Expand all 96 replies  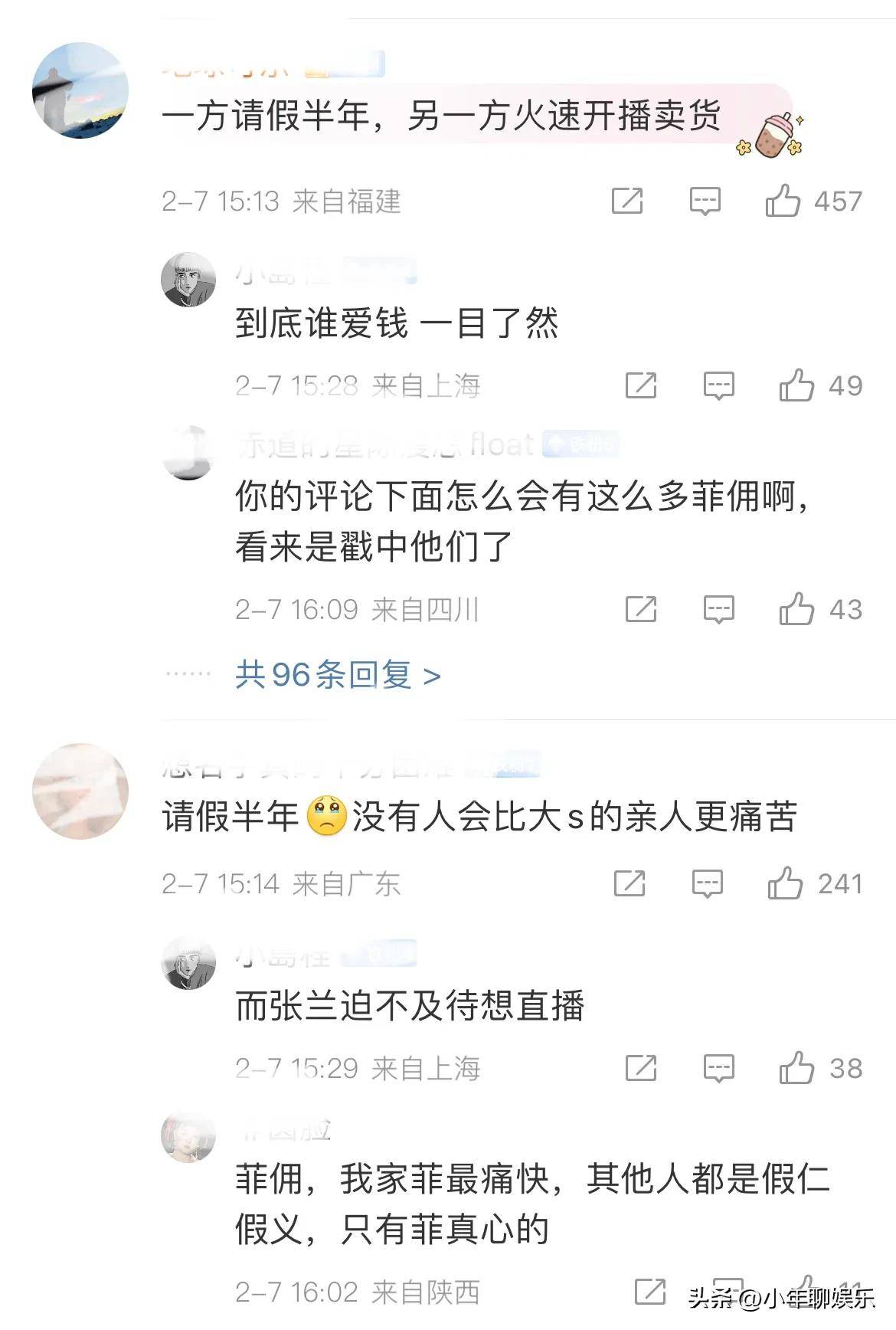pyautogui.click(x=338, y=675)
